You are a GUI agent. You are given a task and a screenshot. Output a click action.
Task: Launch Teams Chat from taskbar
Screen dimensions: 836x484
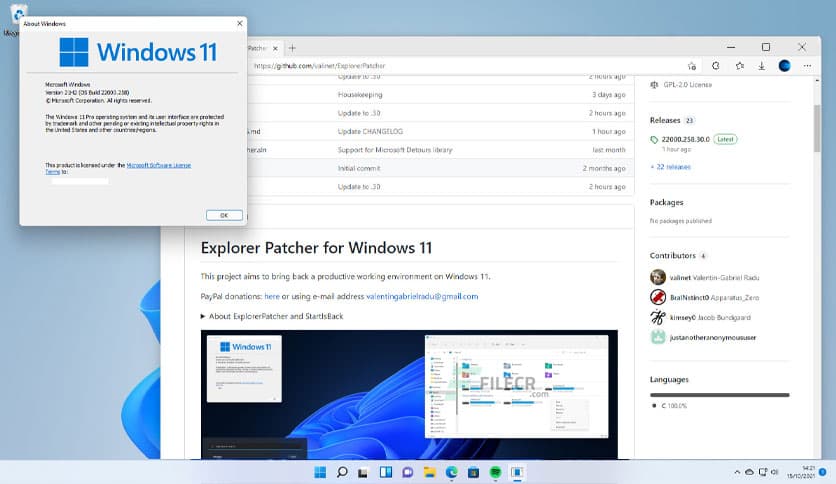click(408, 472)
